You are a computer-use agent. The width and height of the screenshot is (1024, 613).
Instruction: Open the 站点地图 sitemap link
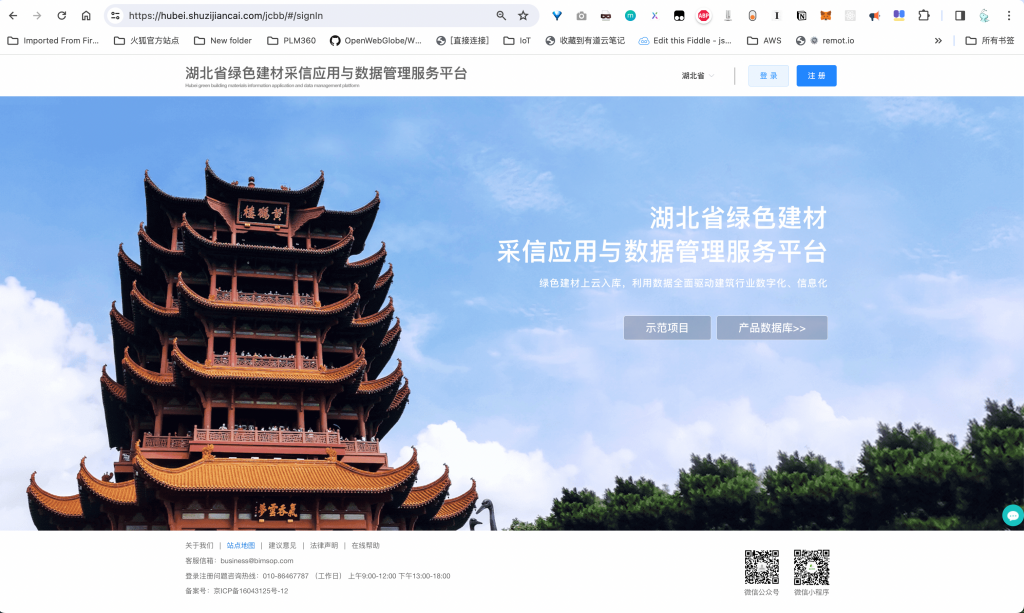coord(241,546)
